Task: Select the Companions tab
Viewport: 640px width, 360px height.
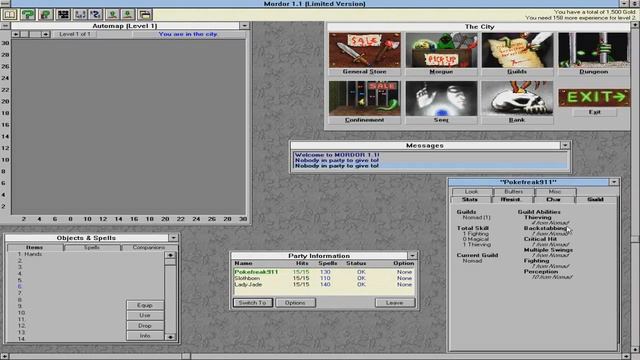Action: [149, 247]
